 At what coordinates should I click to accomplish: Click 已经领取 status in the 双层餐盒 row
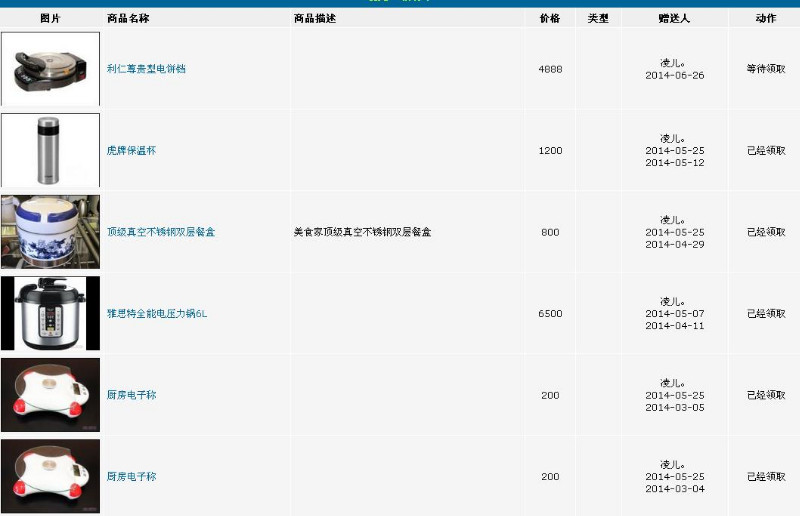(x=766, y=232)
